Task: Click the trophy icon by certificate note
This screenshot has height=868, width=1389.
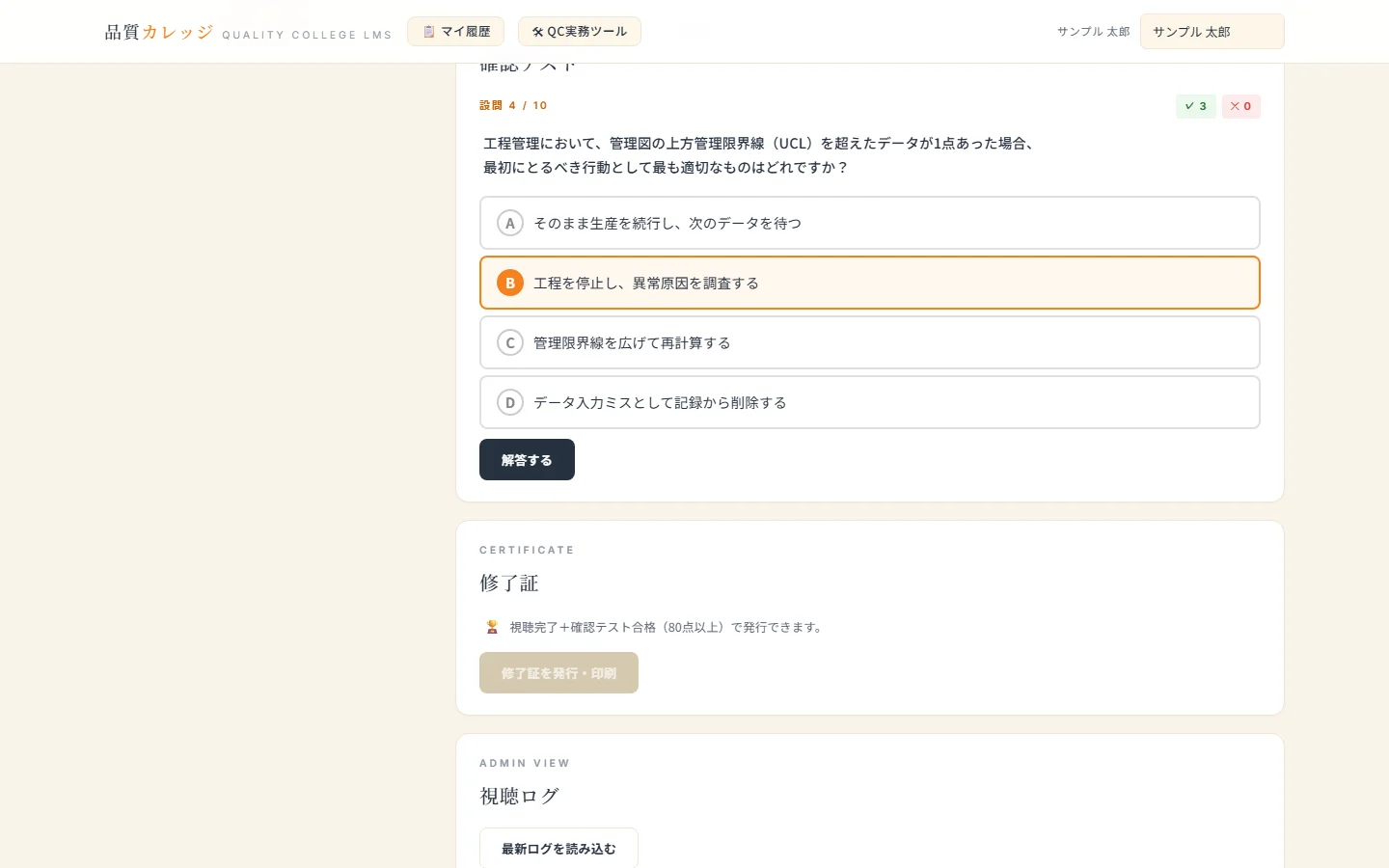Action: point(492,627)
